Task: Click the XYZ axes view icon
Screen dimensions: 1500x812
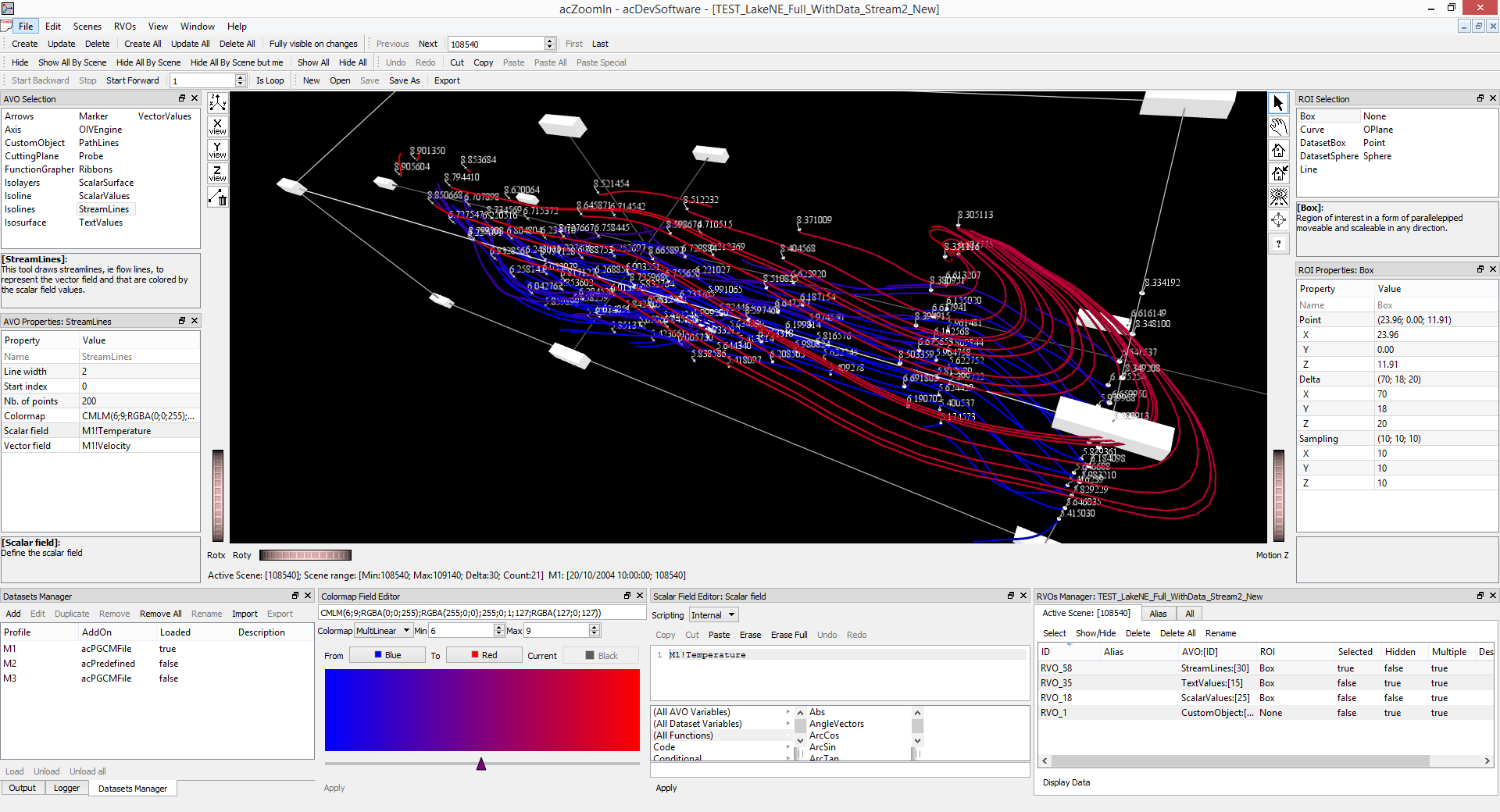Action: [217, 103]
